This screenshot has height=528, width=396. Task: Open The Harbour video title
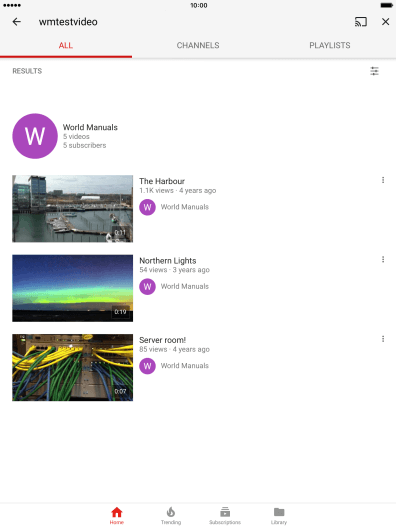coord(162,181)
